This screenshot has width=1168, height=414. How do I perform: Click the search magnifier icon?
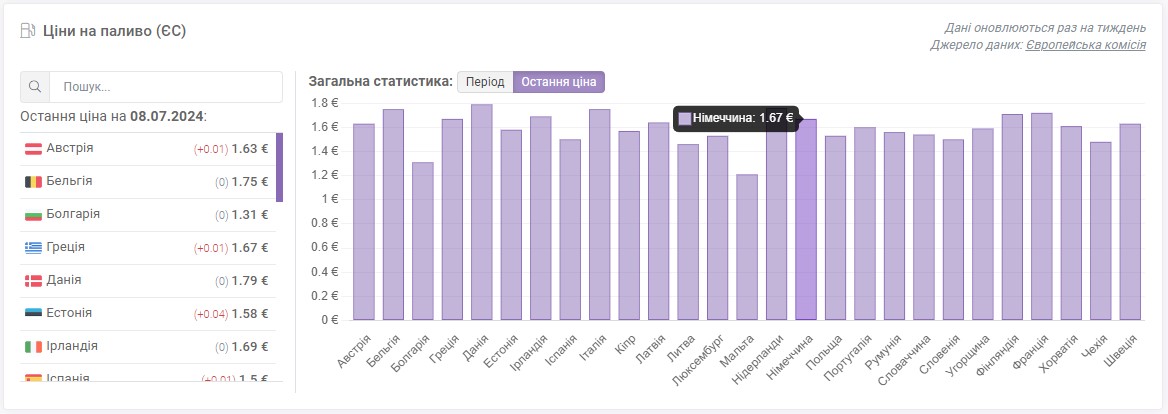[x=35, y=86]
